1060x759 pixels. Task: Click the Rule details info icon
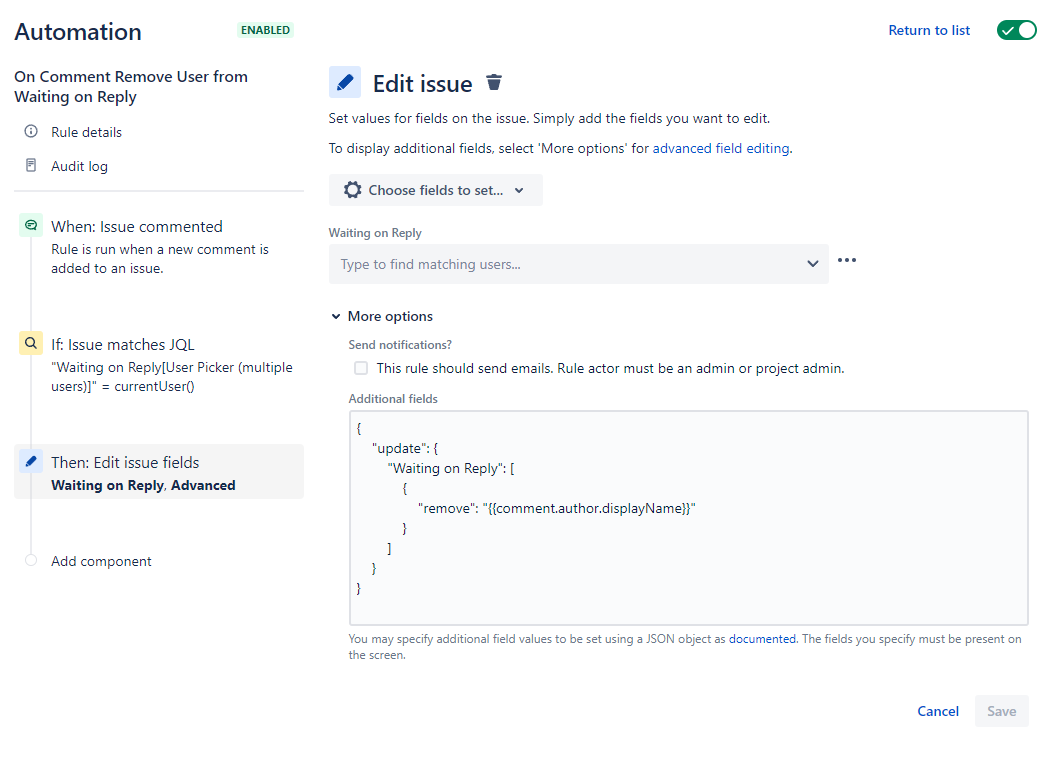coord(31,131)
